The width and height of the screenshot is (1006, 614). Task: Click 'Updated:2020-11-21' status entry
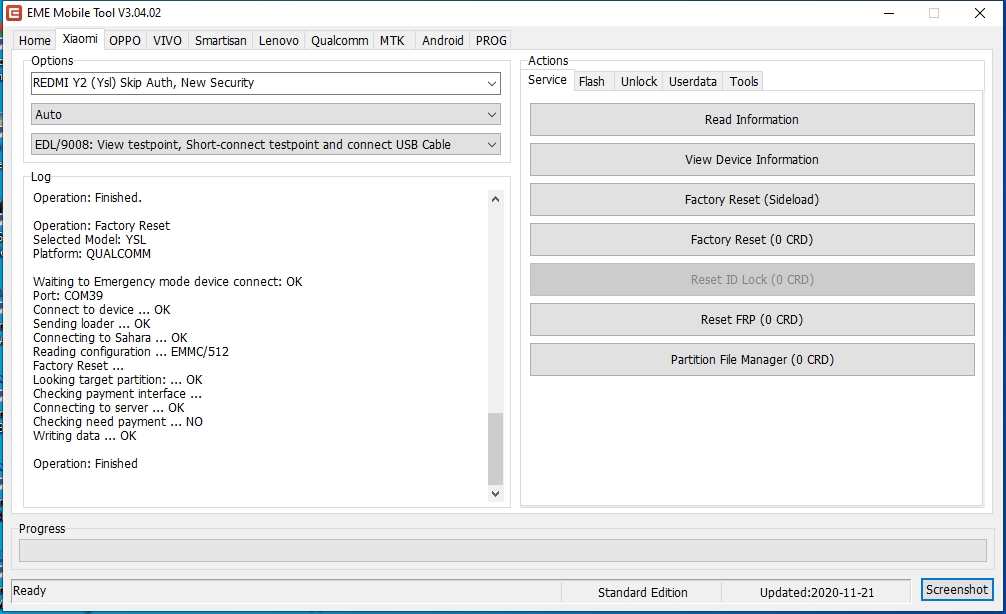(817, 593)
